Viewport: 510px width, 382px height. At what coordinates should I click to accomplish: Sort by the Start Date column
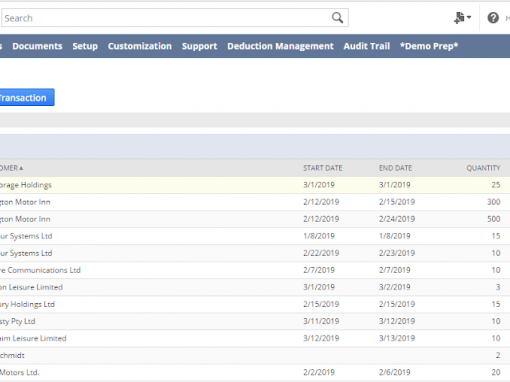[x=323, y=168]
